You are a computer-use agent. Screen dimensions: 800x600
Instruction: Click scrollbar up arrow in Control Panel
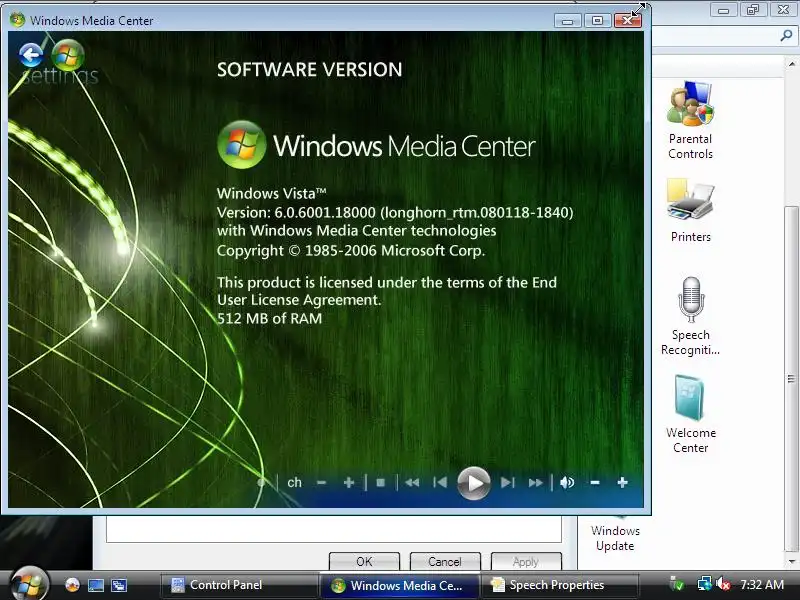tap(791, 64)
